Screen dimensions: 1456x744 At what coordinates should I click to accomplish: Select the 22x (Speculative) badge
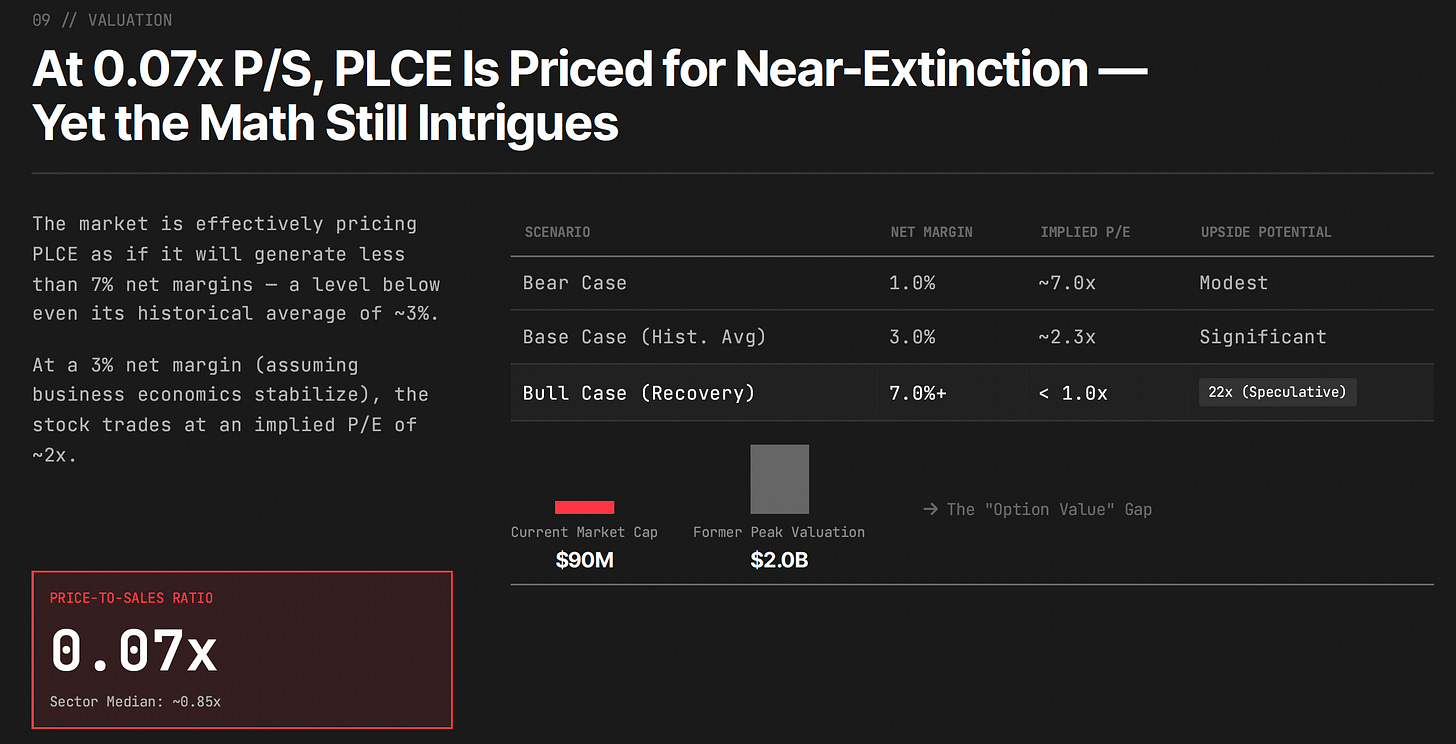[x=1277, y=392]
